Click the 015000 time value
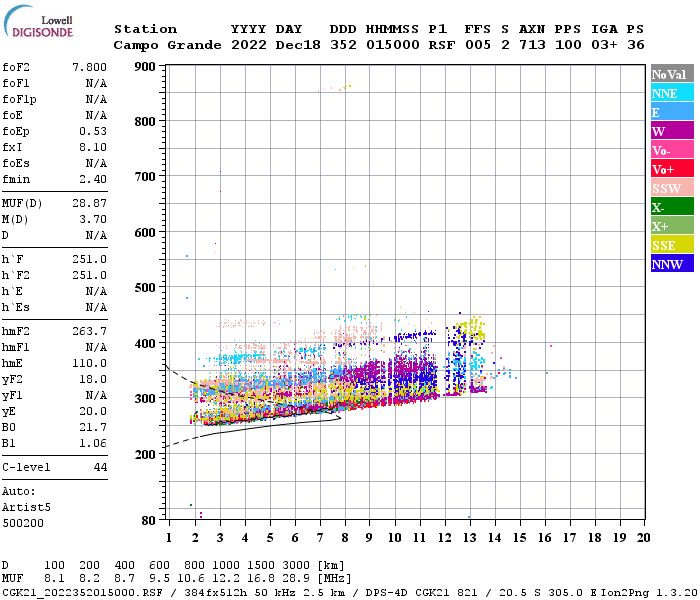Viewport: 700px width, 600px height. [x=392, y=45]
